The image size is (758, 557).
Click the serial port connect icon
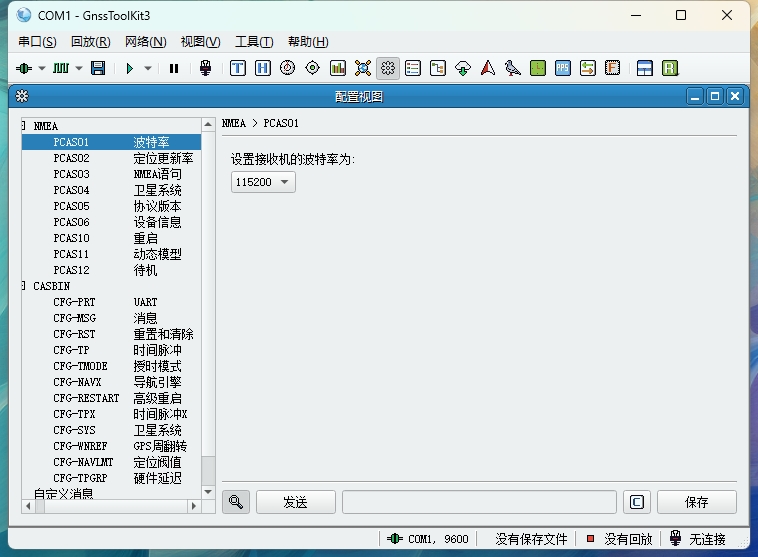(24, 68)
